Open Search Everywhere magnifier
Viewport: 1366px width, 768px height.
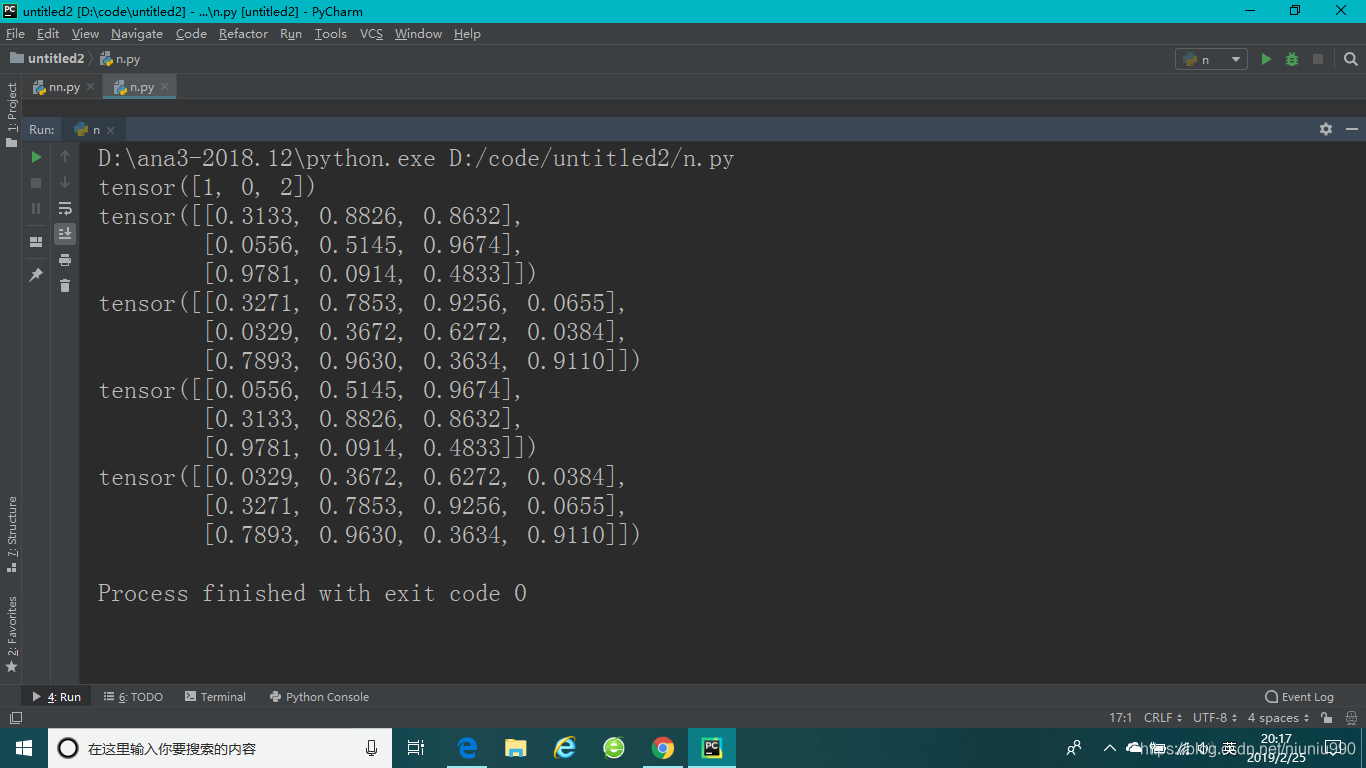[1351, 59]
